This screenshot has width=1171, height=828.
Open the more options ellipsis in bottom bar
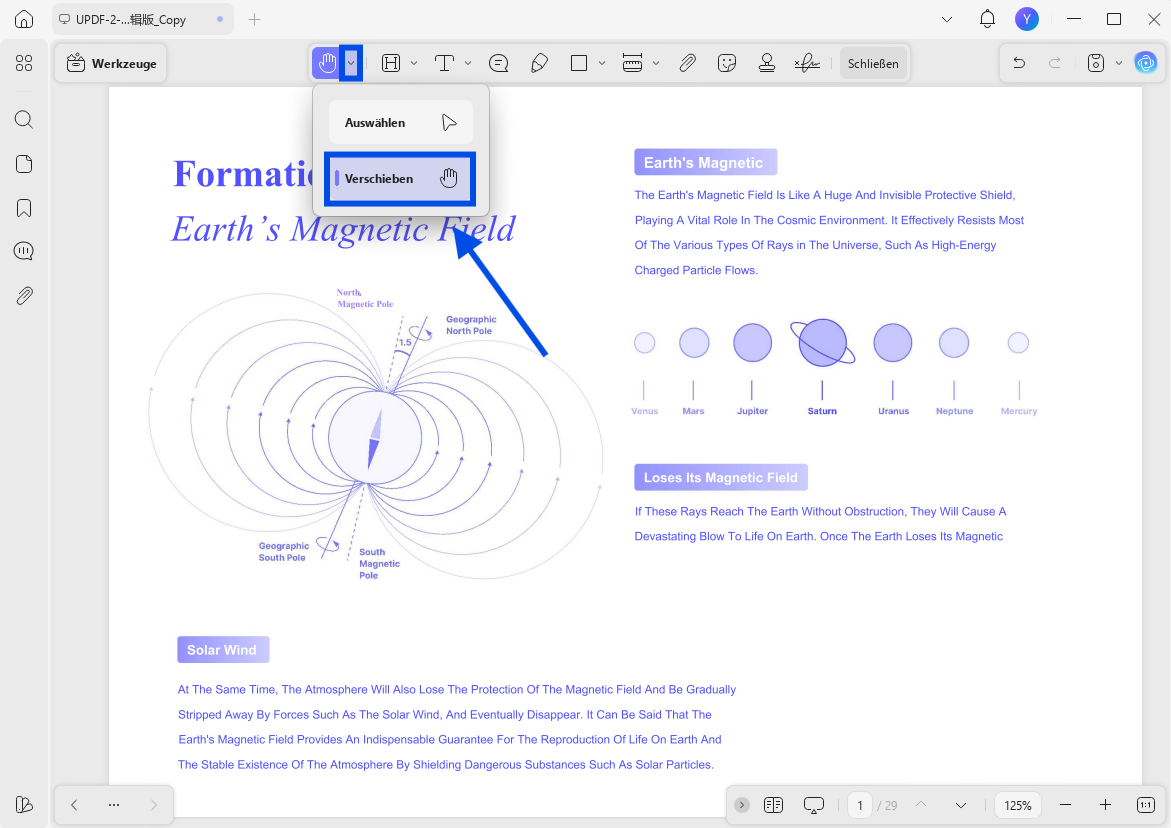point(114,805)
